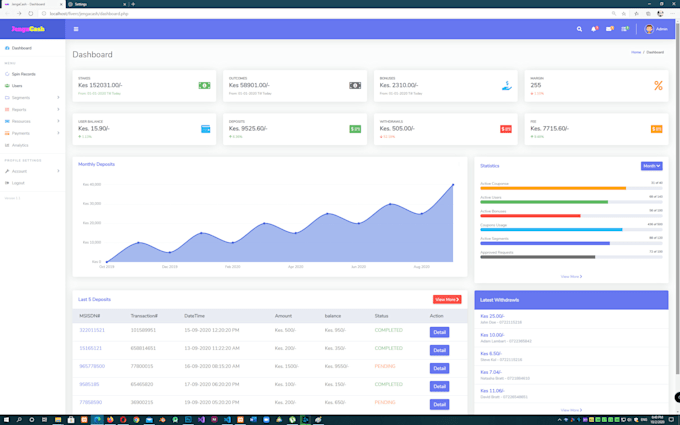Click the orange money icon on the Kes. 7715.60/- card
The image size is (680, 425).
coord(657,129)
